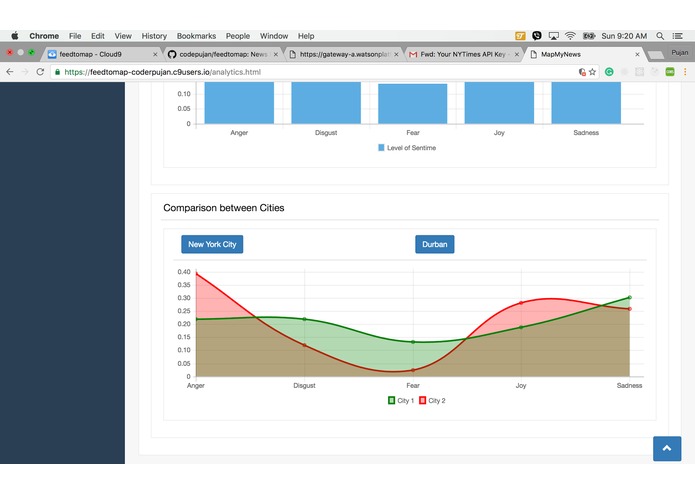695x494 pixels.
Task: Toggle City 1 green legend swatch
Action: [x=391, y=401]
